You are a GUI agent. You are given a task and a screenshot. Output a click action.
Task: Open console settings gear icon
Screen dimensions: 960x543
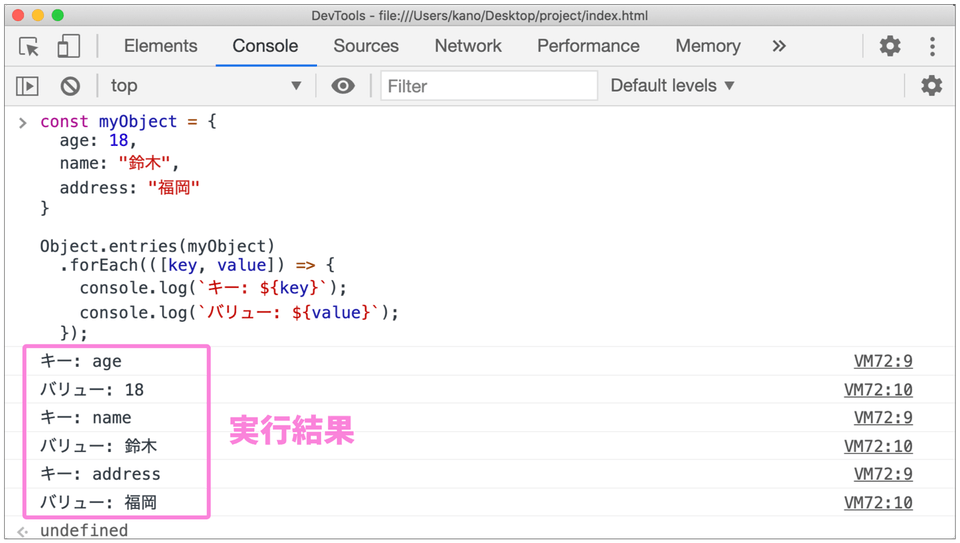pyautogui.click(x=931, y=86)
